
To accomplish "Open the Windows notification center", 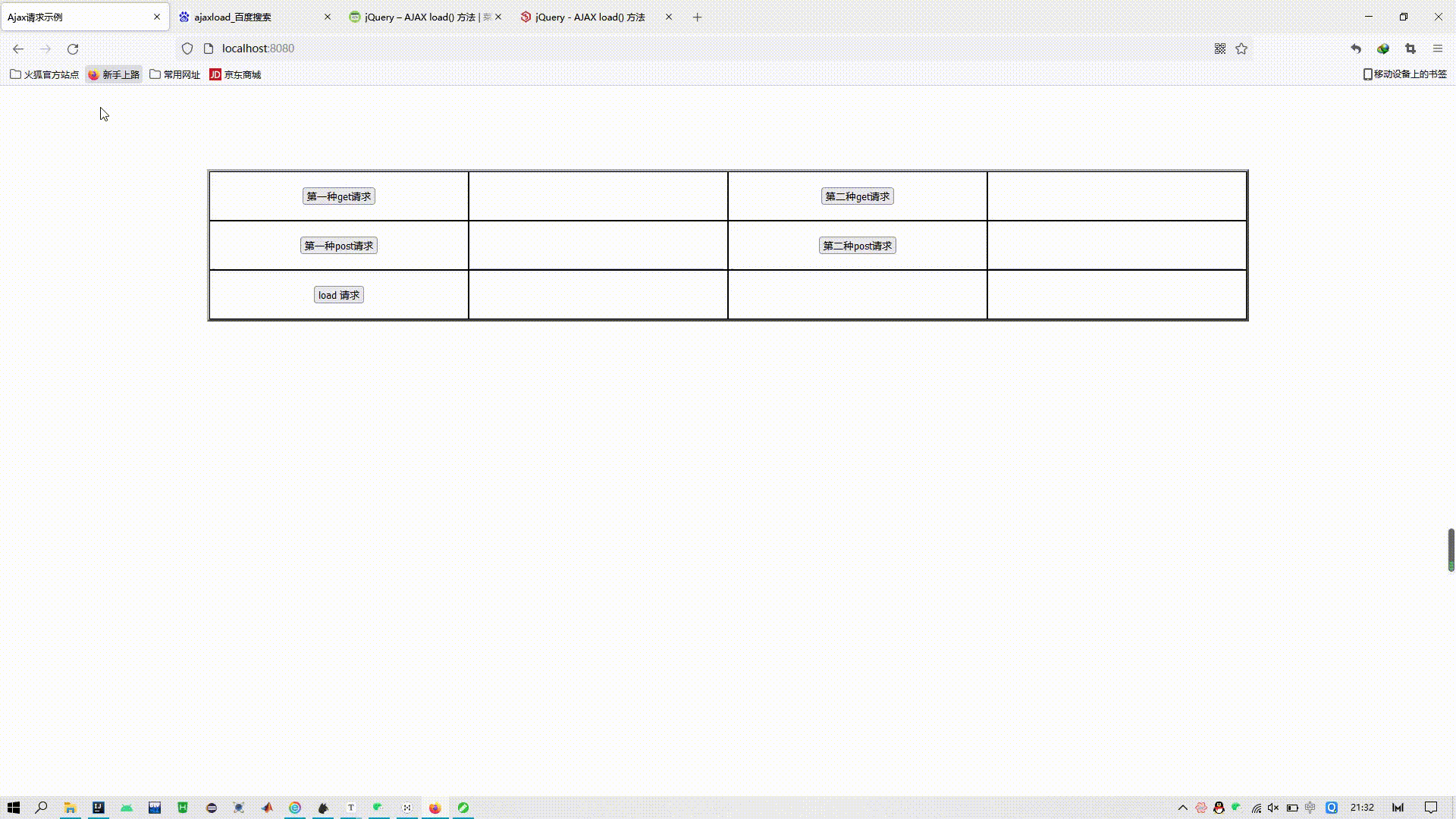I will click(1431, 808).
